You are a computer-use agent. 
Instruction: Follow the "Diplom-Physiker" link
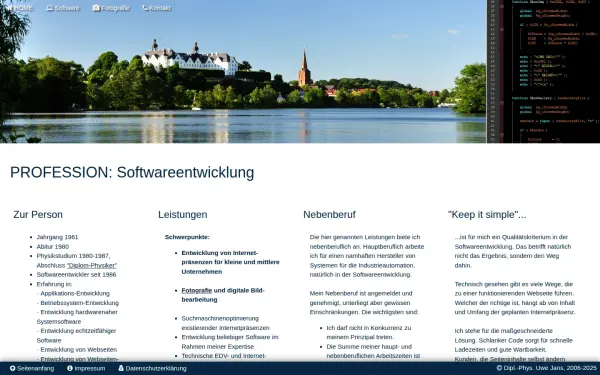tap(92, 265)
